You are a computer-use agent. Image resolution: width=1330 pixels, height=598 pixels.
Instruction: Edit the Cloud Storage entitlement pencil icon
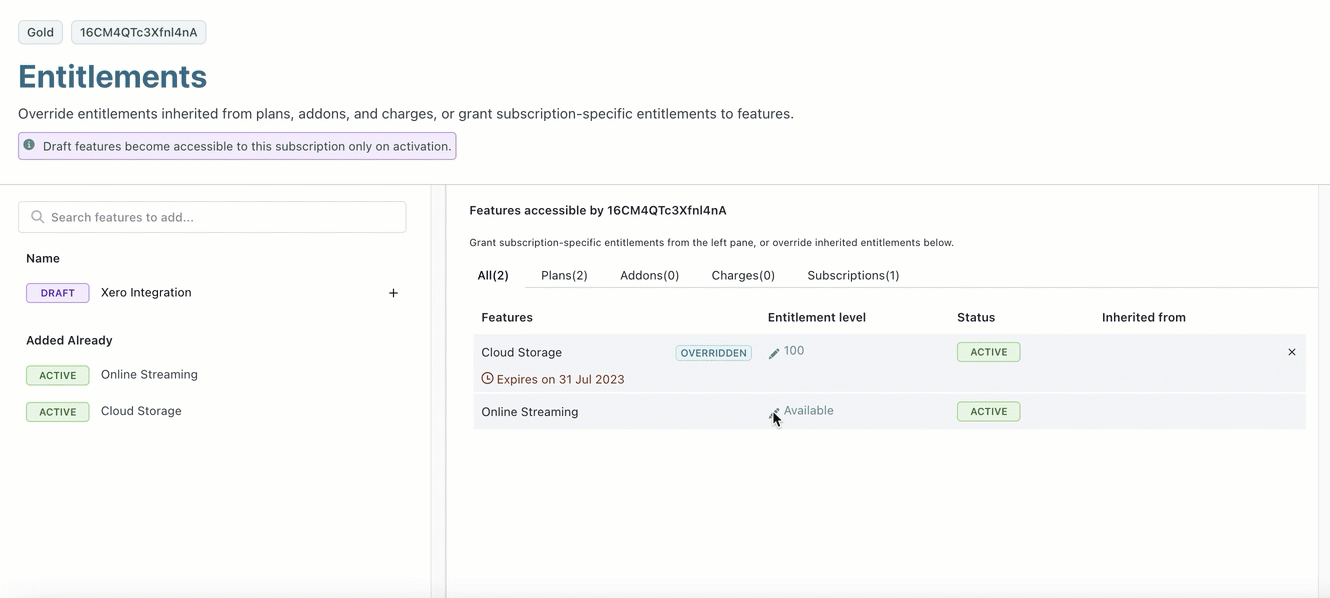coord(773,353)
